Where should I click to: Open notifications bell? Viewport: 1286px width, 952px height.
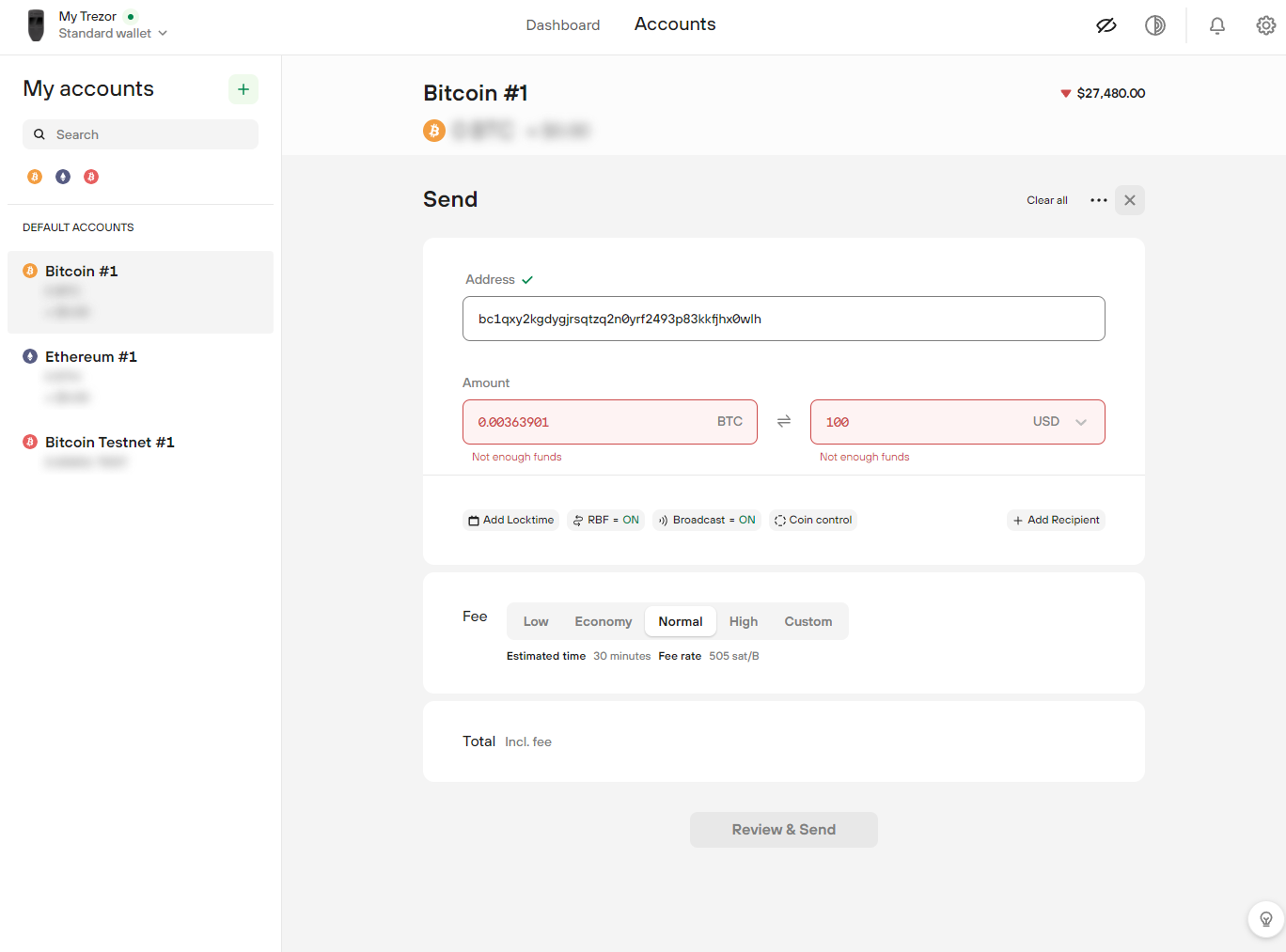(x=1217, y=25)
